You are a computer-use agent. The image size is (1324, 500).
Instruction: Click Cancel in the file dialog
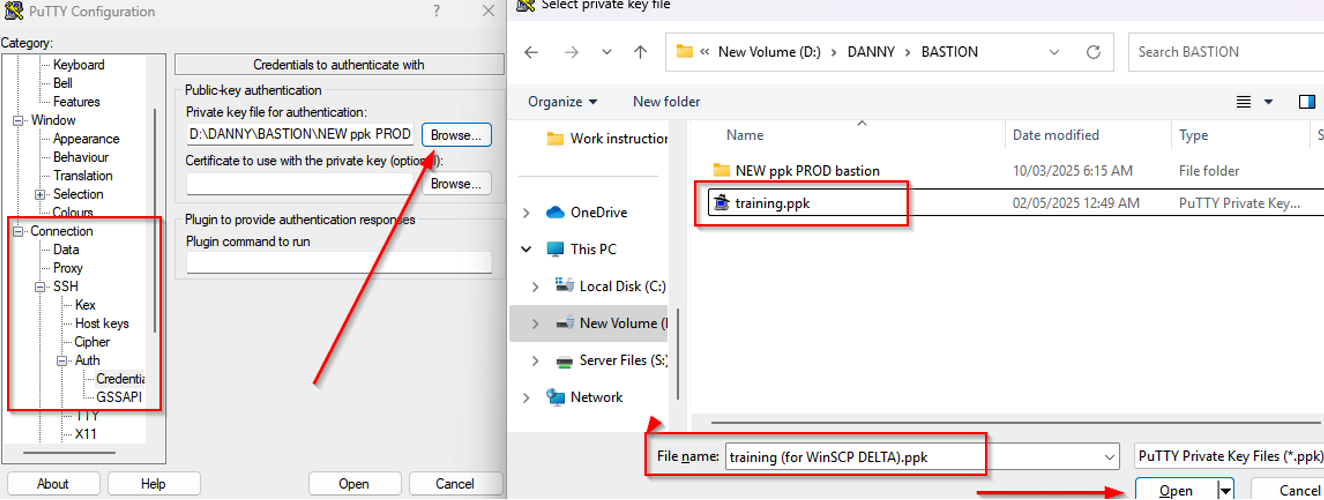click(1288, 490)
